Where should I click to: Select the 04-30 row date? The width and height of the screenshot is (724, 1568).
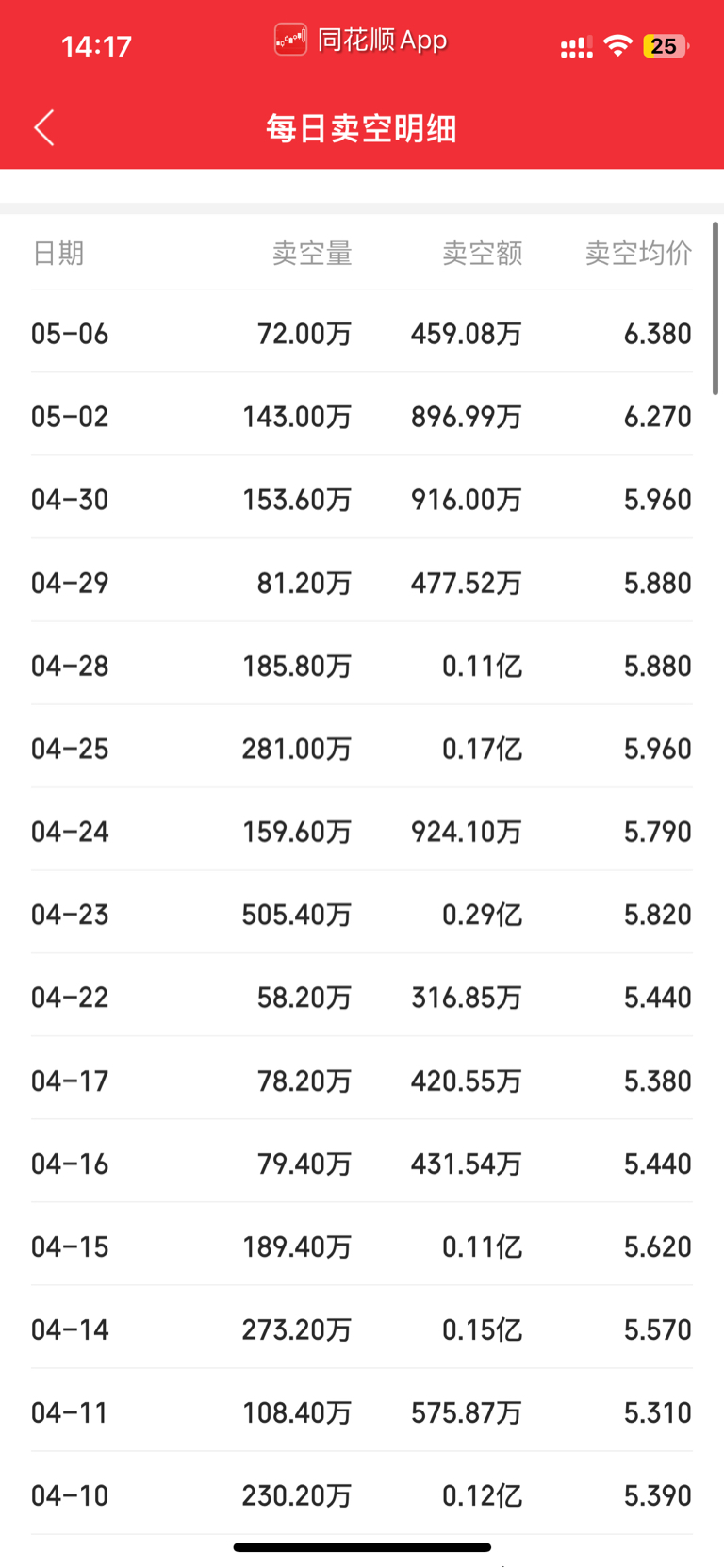pos(70,500)
